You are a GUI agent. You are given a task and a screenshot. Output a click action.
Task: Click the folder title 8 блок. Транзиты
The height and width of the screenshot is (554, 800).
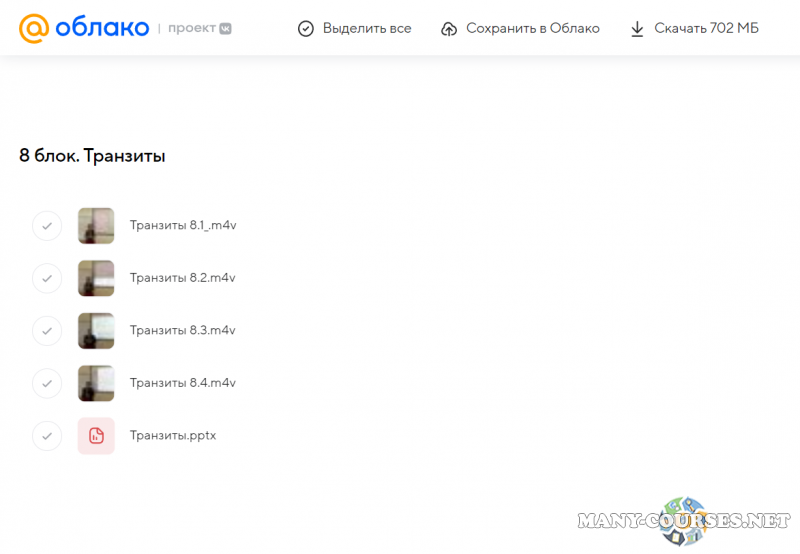point(92,156)
